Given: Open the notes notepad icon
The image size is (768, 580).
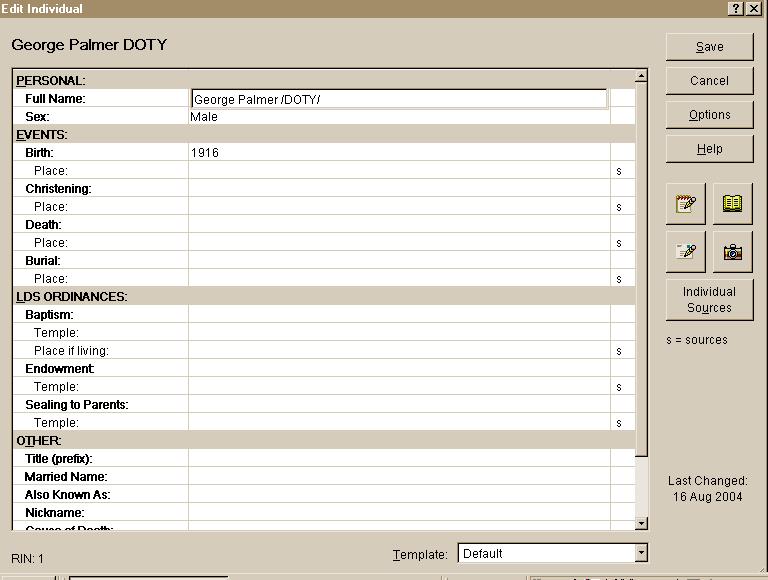Looking at the screenshot, I should pos(686,204).
